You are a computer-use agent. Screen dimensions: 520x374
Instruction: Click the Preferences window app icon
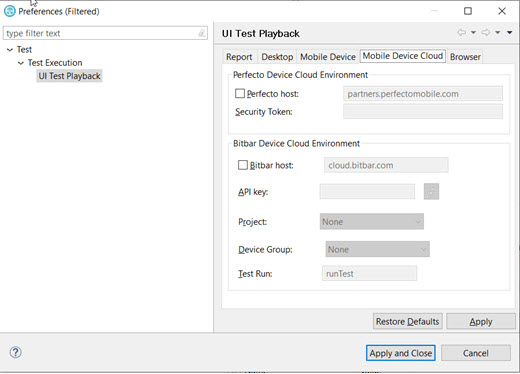(x=10, y=11)
